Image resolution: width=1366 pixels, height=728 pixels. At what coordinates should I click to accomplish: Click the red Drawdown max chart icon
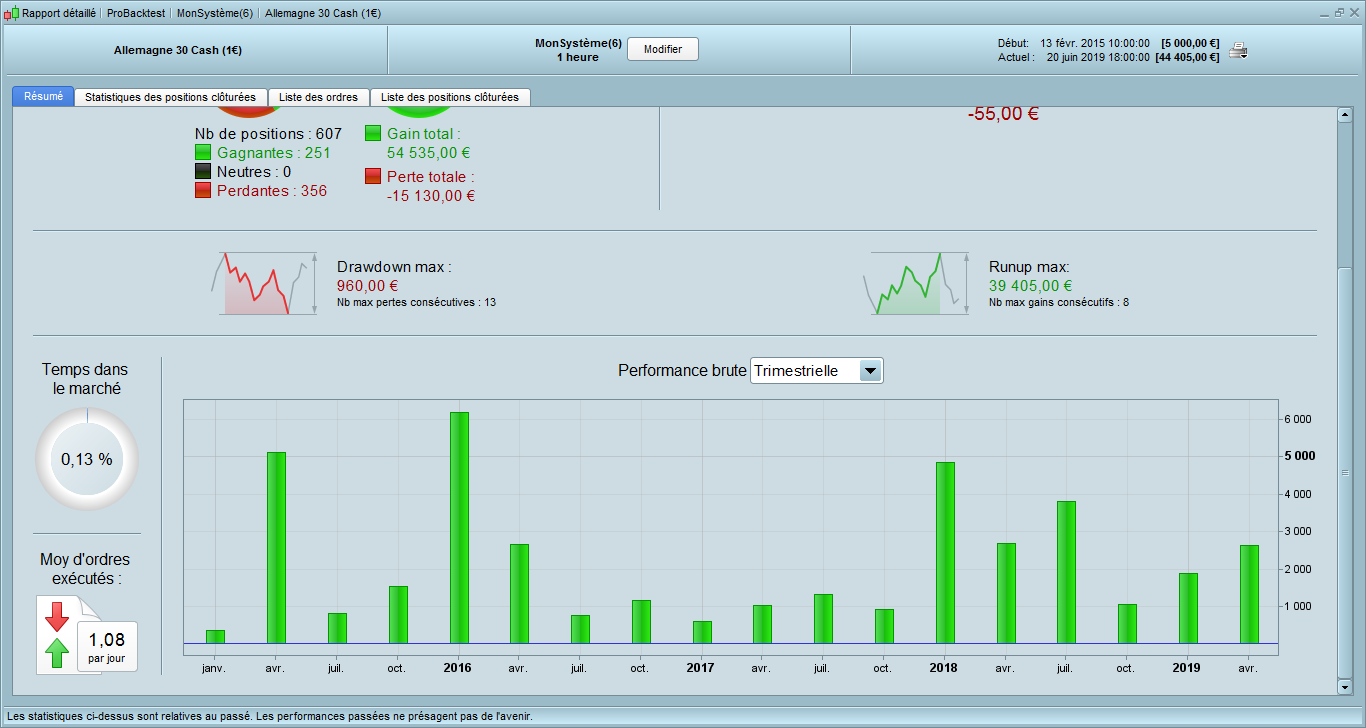click(264, 284)
